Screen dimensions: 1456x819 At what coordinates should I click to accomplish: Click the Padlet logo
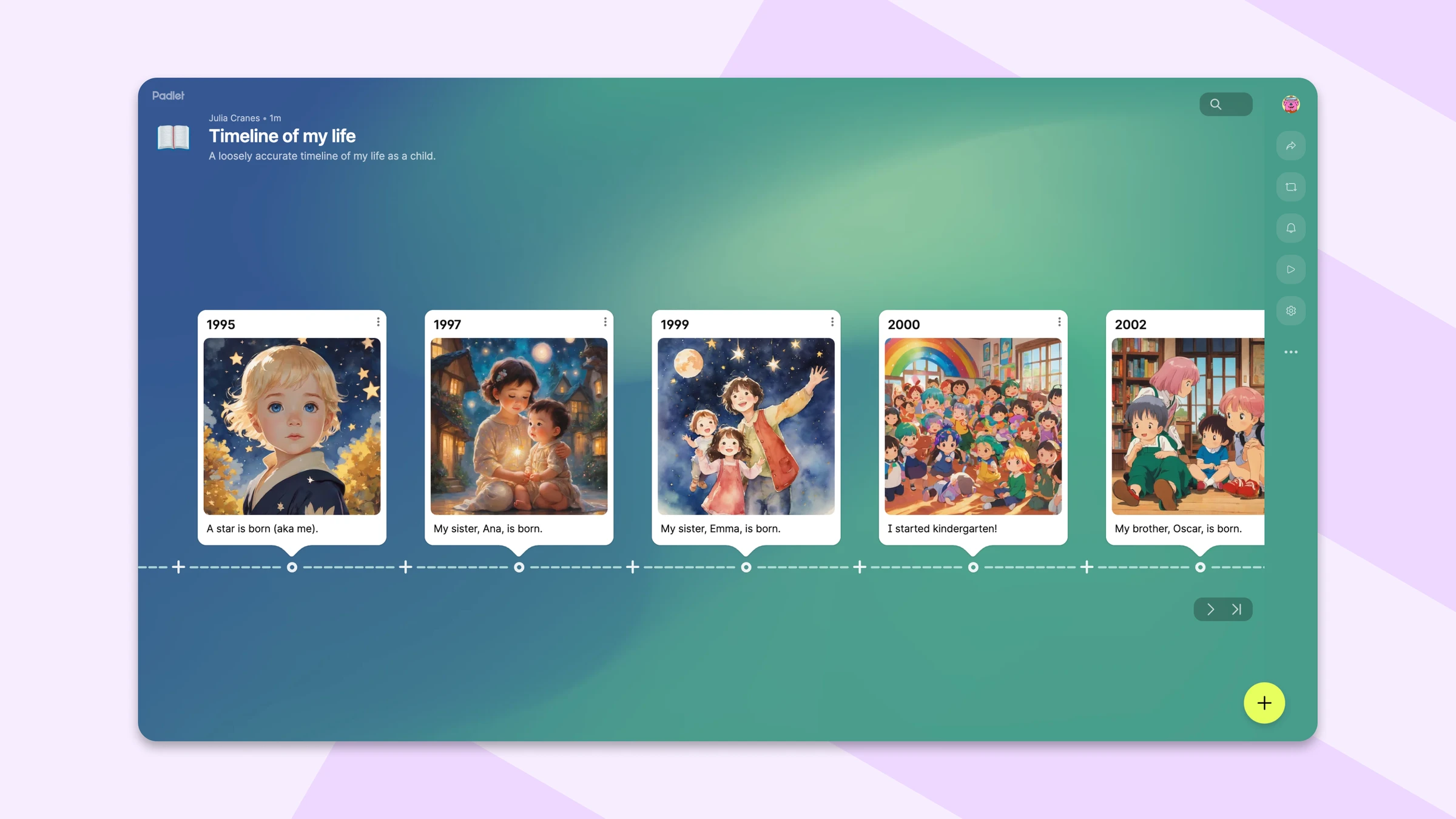(x=168, y=96)
